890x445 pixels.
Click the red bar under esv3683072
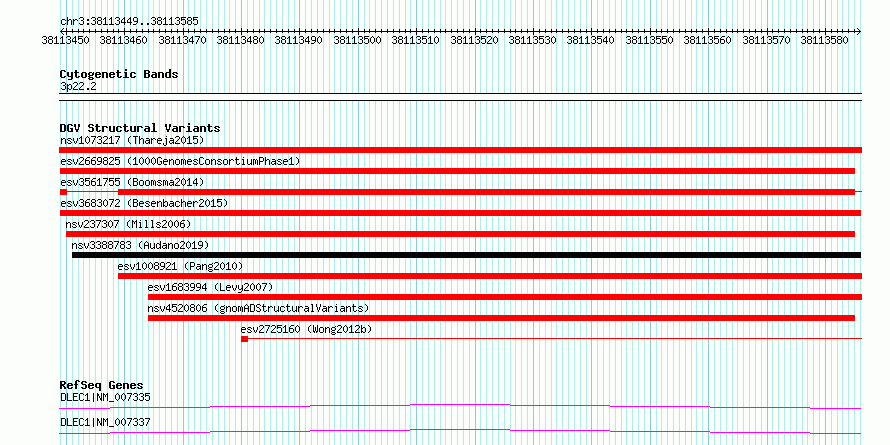460,213
